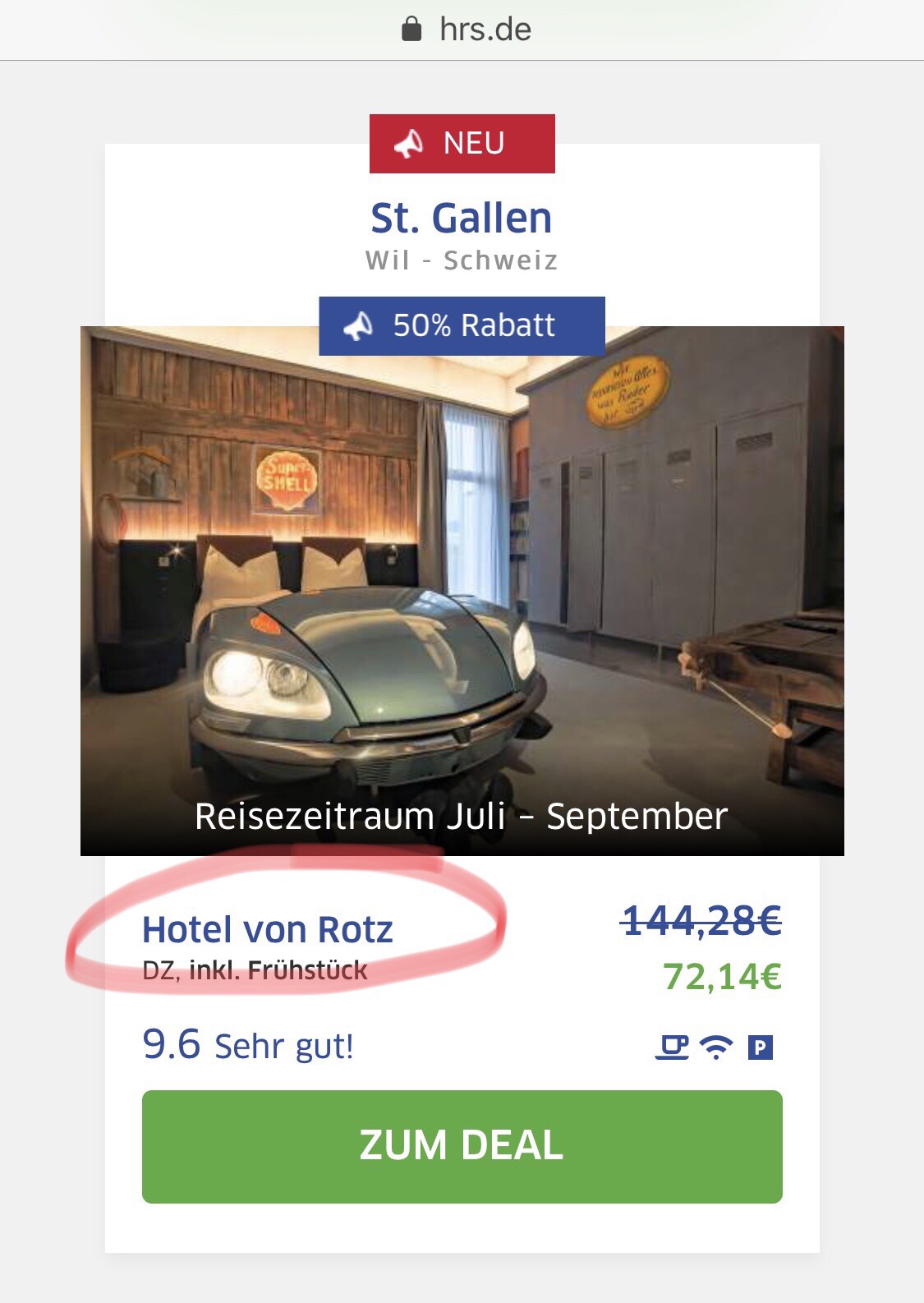This screenshot has height=1303, width=924.
Task: Open the car-bed hotel room photo
Action: pyautogui.click(x=462, y=575)
